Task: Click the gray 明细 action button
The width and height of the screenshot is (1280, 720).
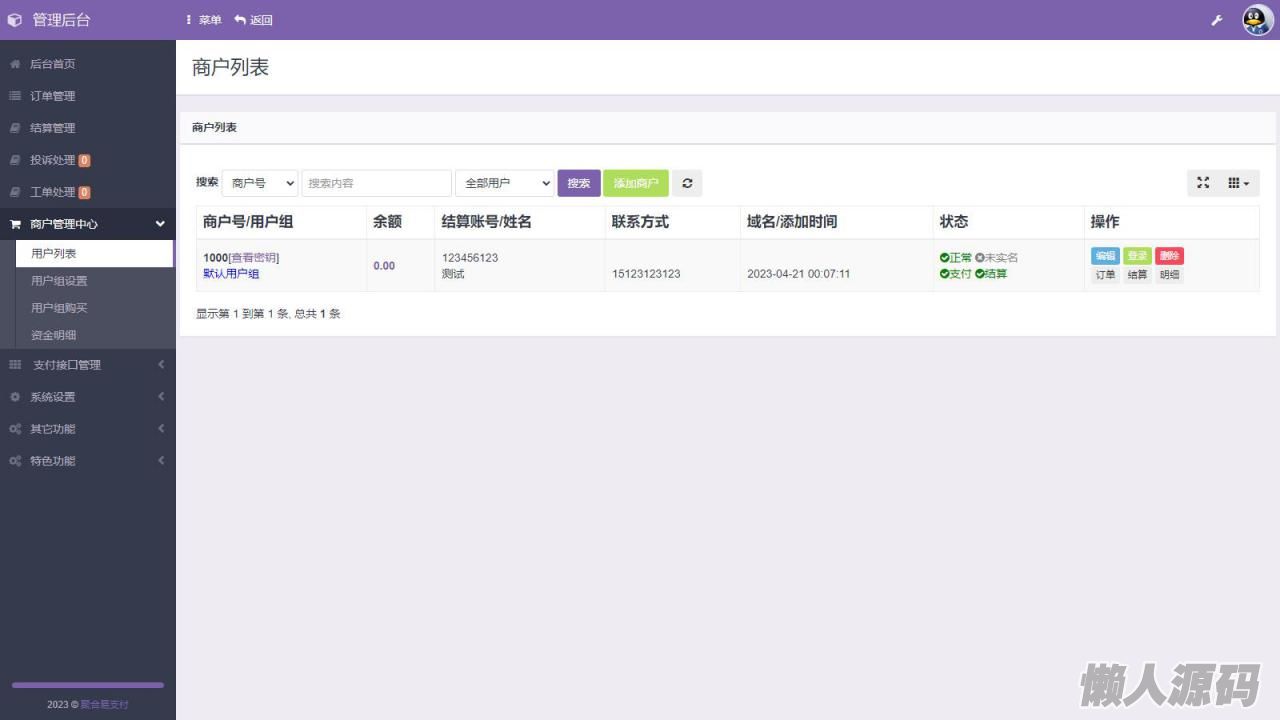Action: (1169, 275)
